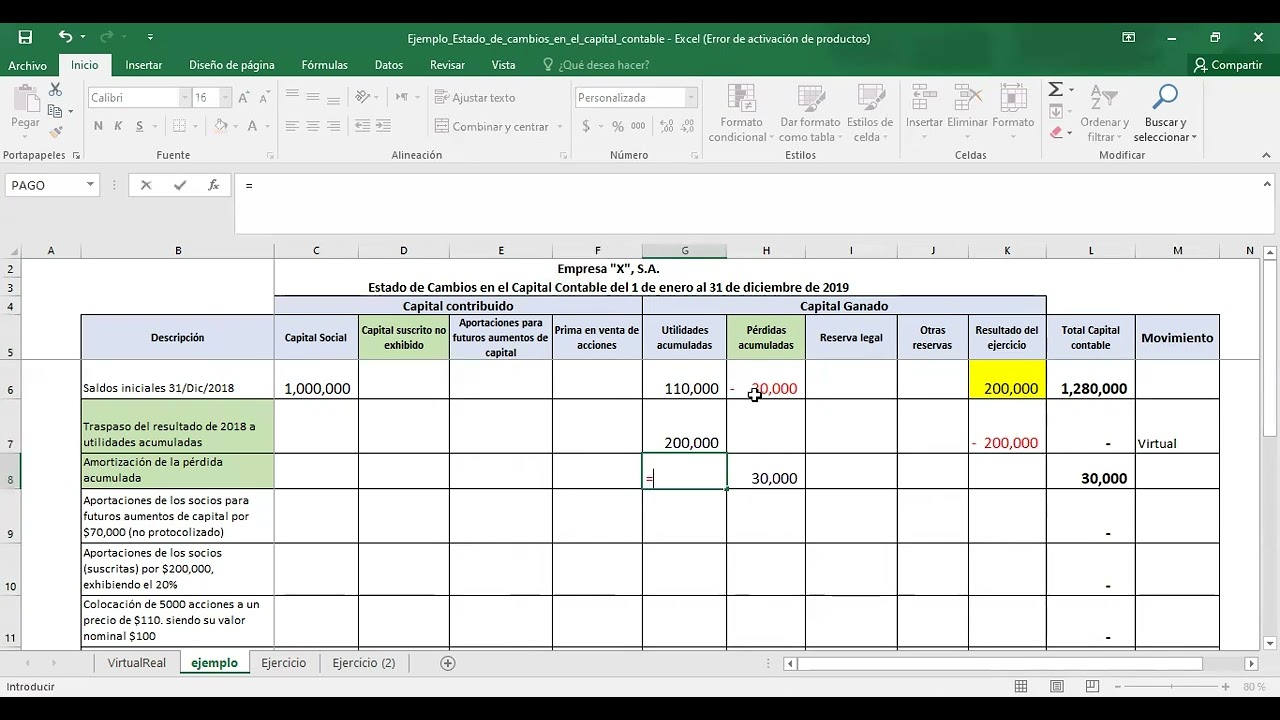Click the Insertar cells button
Image resolution: width=1280 pixels, height=720 pixels.
[924, 113]
